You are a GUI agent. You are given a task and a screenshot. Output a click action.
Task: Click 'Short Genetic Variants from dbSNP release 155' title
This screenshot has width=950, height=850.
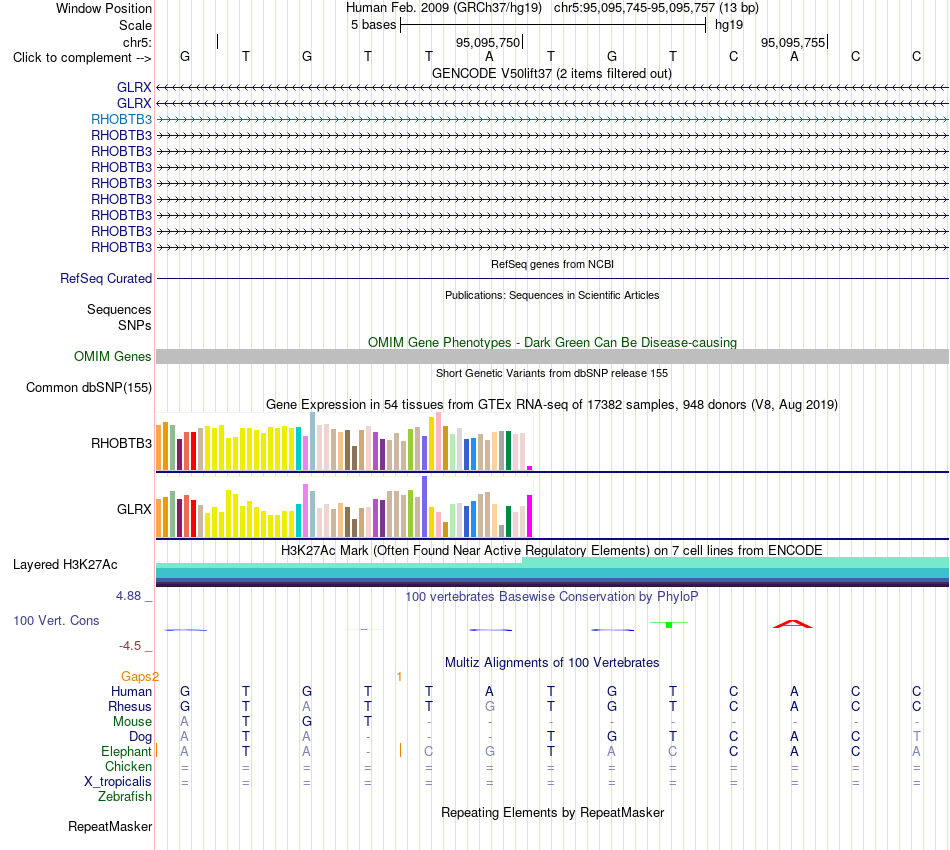(552, 373)
